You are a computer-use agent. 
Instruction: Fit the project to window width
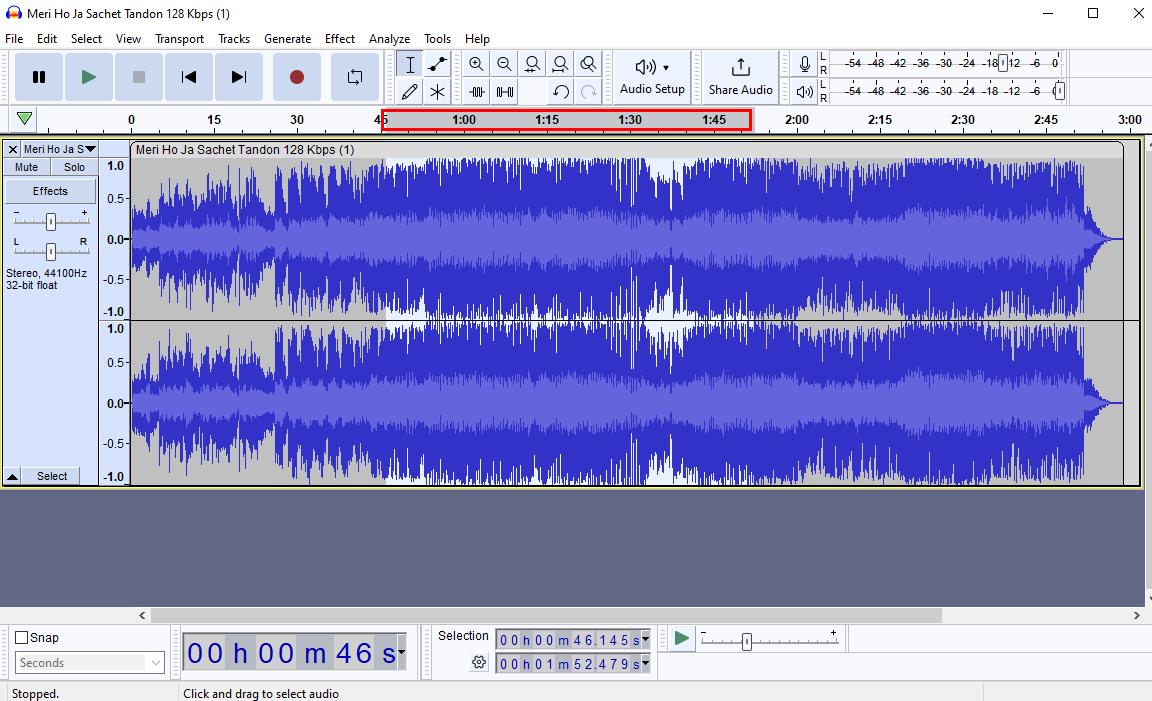click(560, 63)
